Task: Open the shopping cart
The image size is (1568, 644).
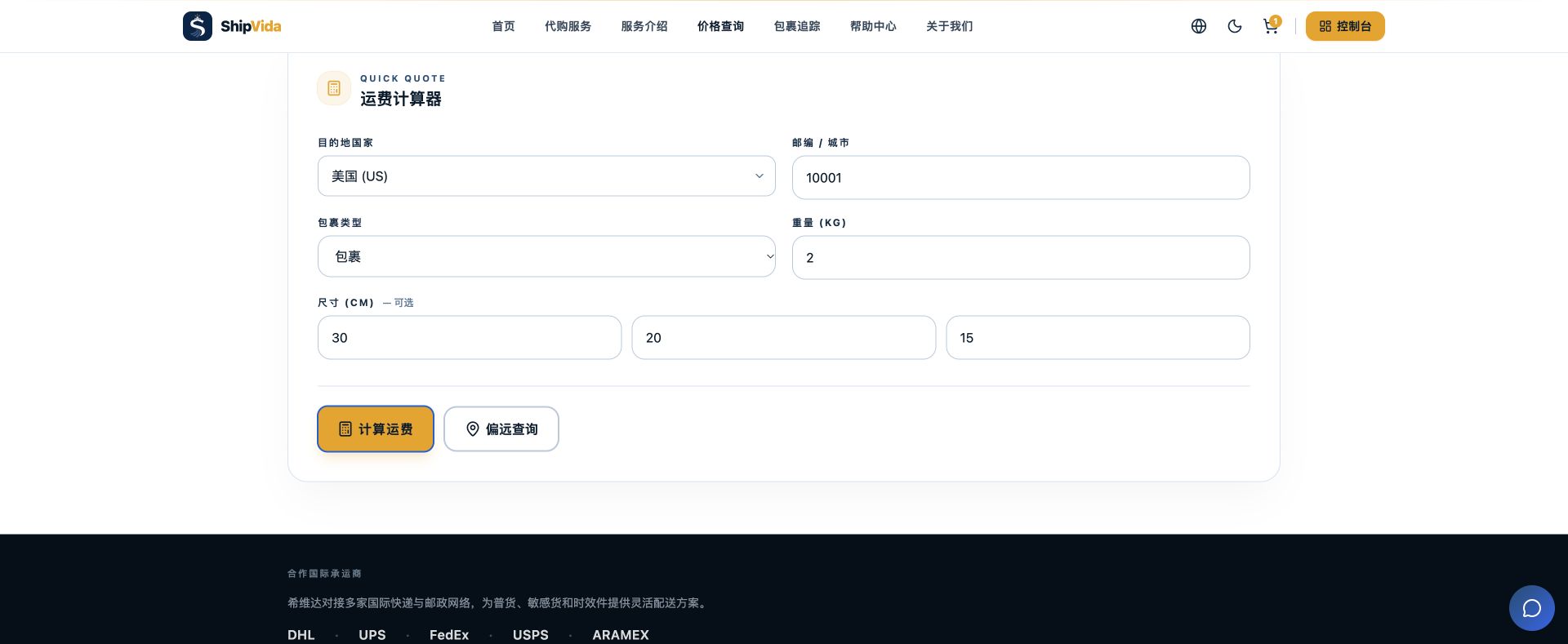Action: (1271, 26)
